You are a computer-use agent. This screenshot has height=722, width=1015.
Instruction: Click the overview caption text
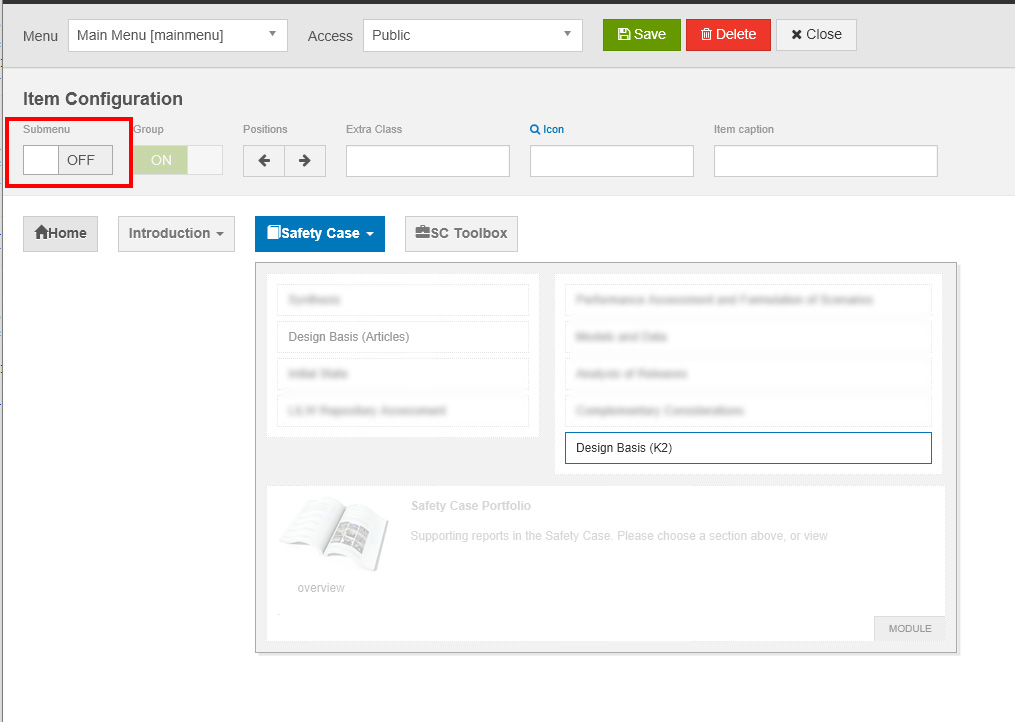point(321,588)
